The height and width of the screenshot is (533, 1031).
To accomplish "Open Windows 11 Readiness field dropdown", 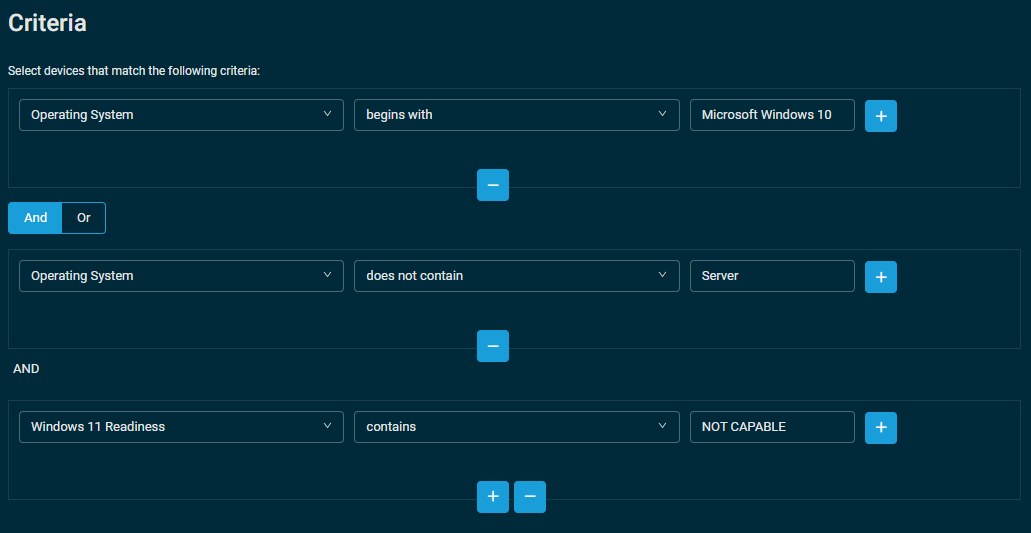I will click(x=181, y=427).
